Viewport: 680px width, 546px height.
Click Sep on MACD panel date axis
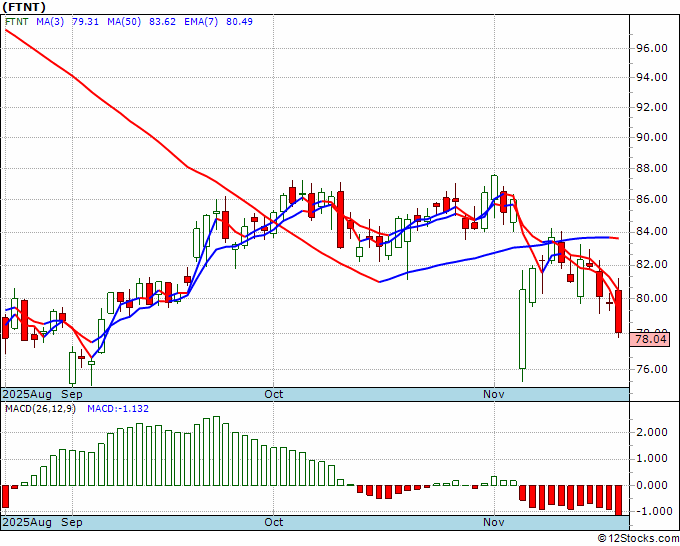(x=72, y=522)
